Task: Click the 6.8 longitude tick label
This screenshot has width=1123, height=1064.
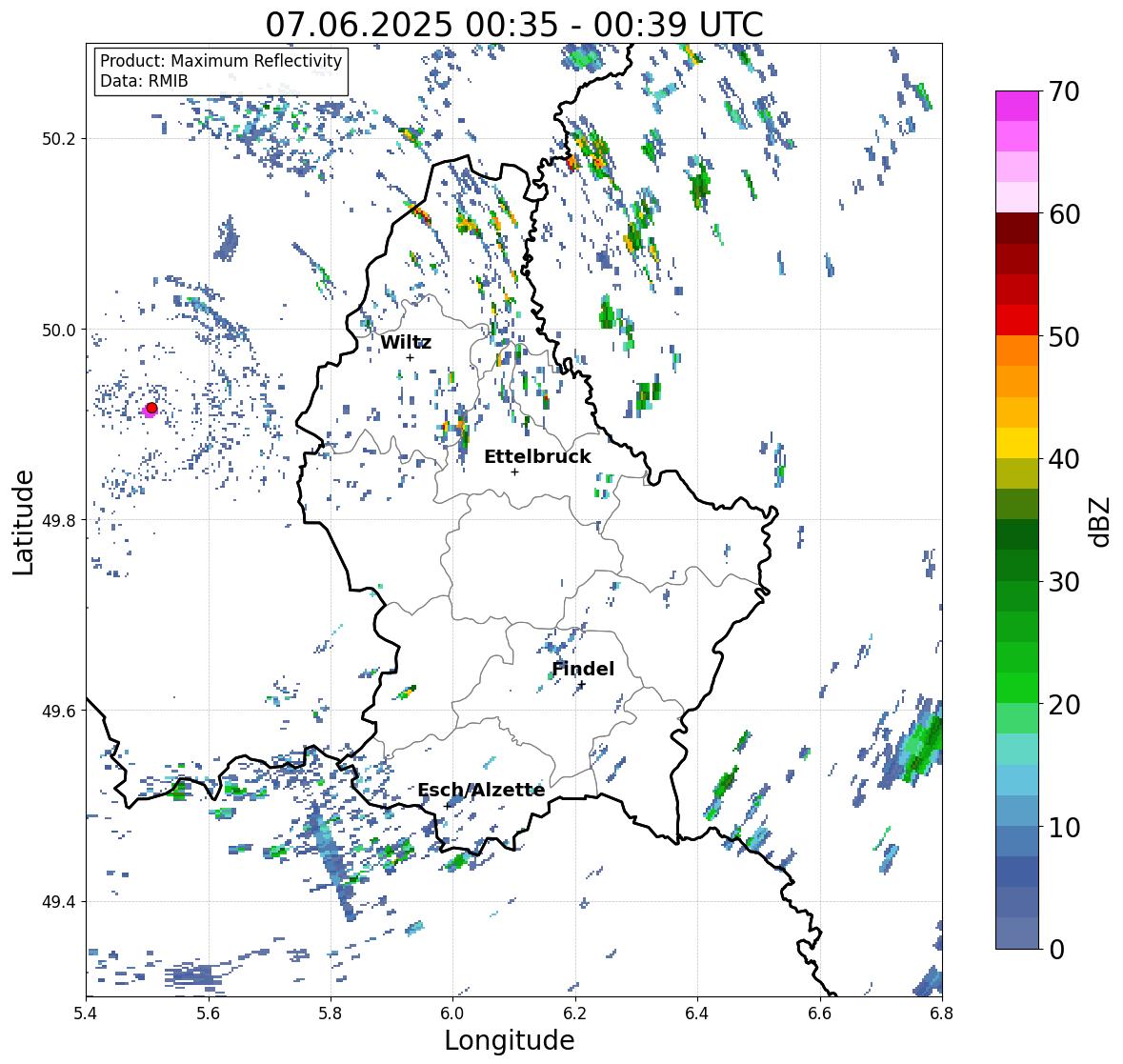Action: [x=942, y=1014]
